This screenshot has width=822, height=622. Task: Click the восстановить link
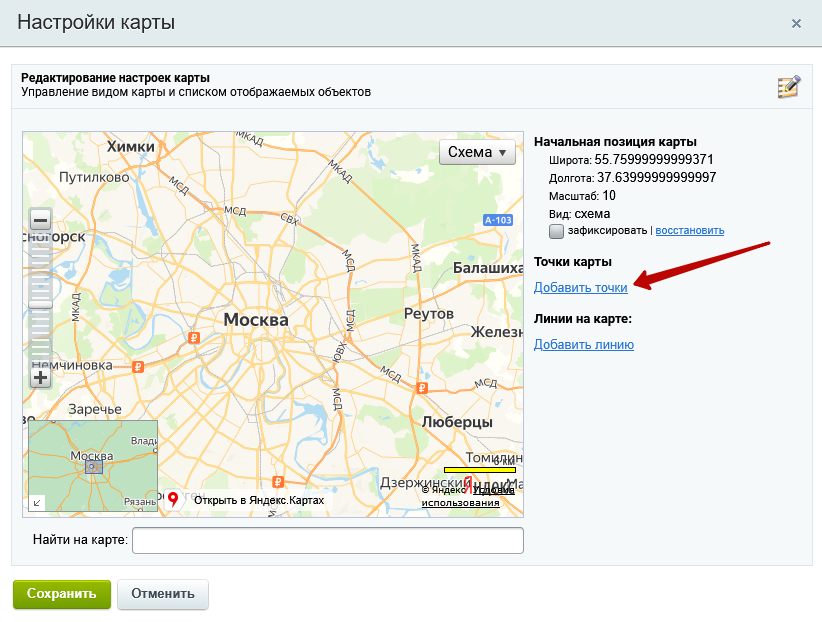(691, 230)
